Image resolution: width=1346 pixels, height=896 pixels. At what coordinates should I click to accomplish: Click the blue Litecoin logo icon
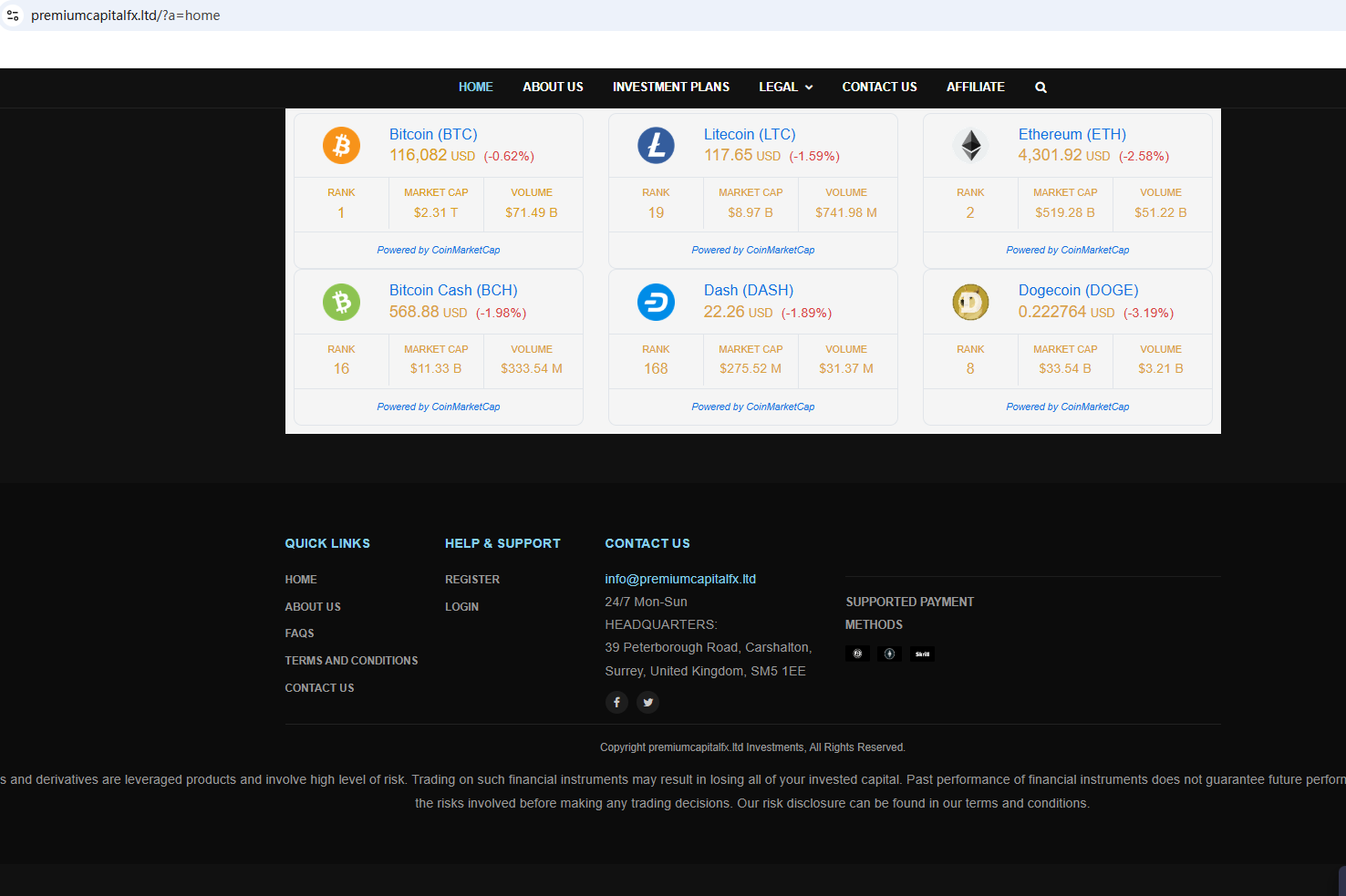point(656,146)
